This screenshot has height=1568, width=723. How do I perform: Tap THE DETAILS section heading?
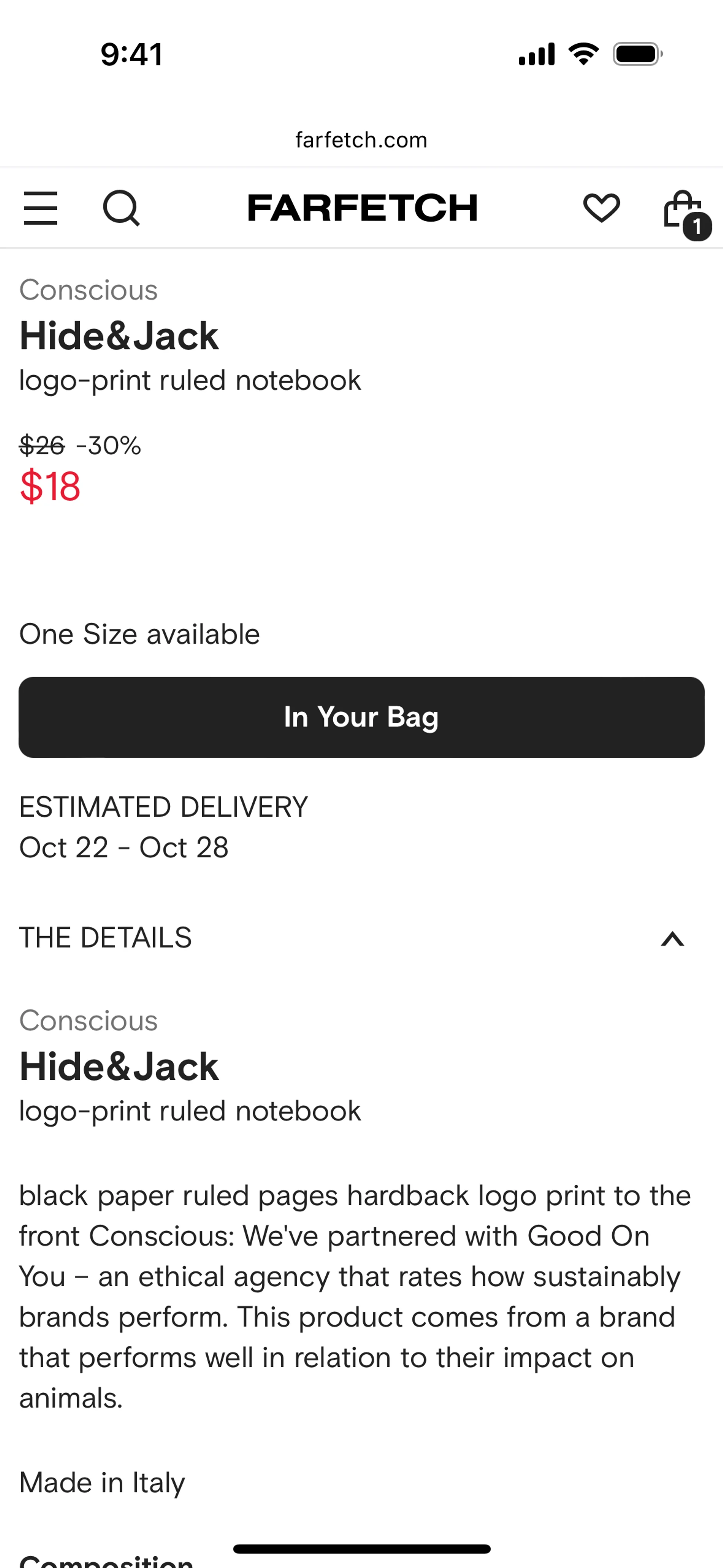tap(105, 938)
